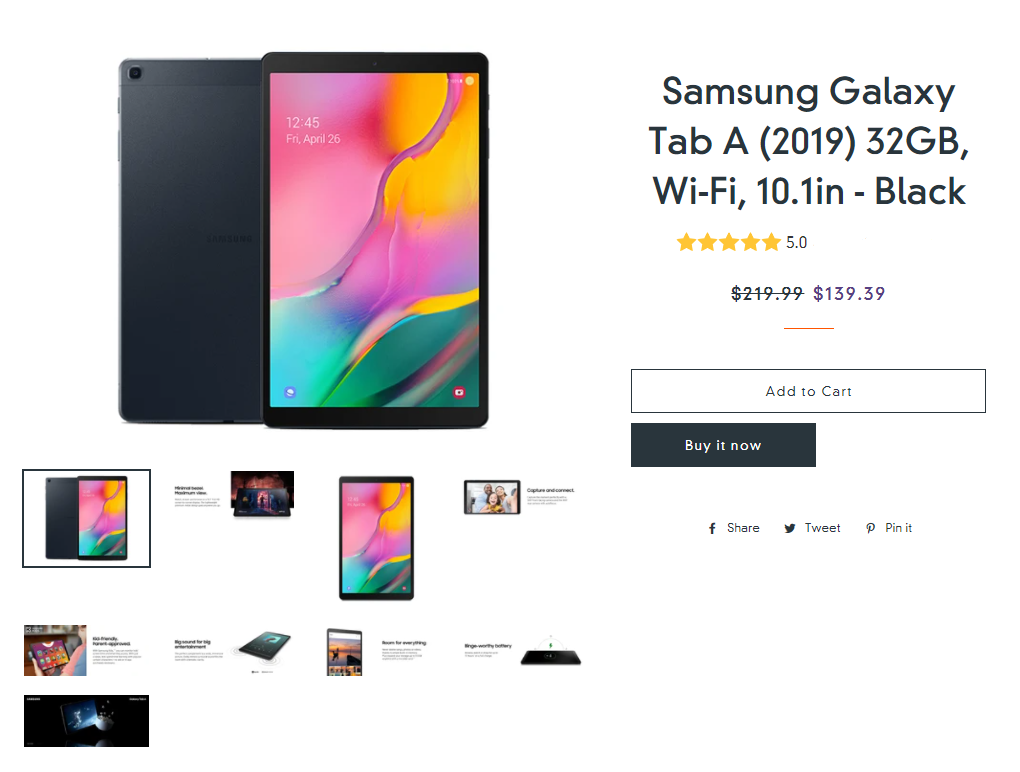Select the front-and-back tablet thumbnail
This screenshot has width=1020, height=772.
pyautogui.click(x=87, y=518)
